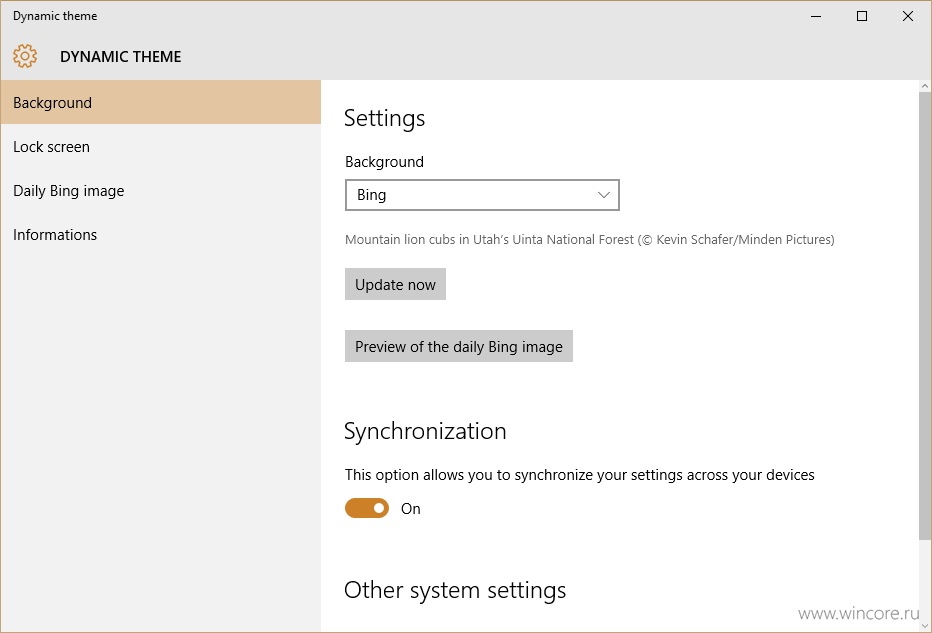
Task: Click the scrollbar down arrow
Action: (x=925, y=626)
